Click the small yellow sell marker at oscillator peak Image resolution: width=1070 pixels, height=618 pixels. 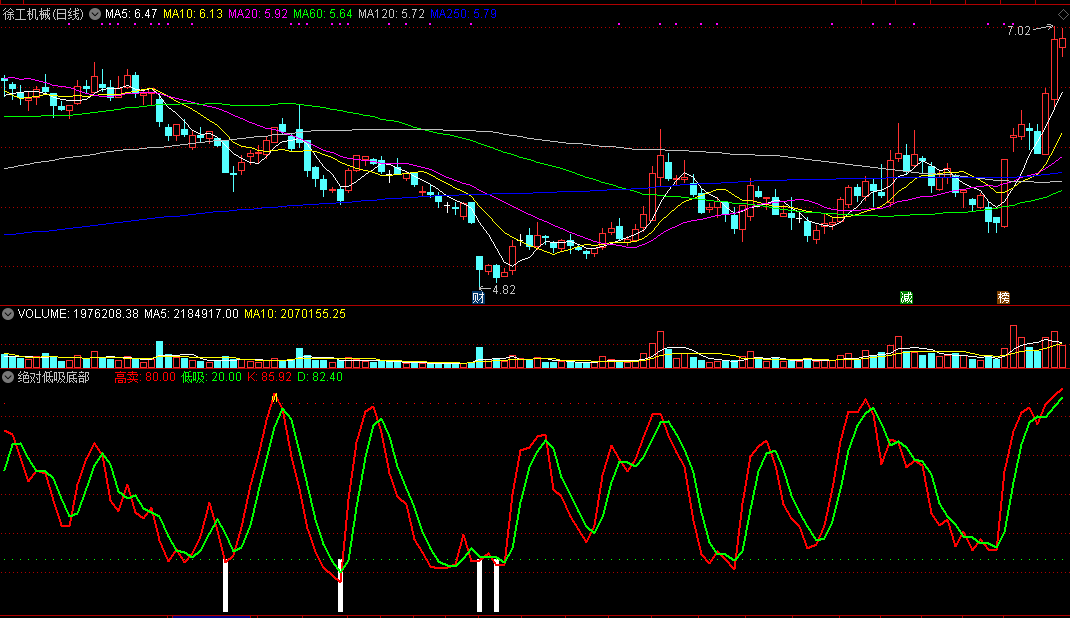click(x=274, y=397)
